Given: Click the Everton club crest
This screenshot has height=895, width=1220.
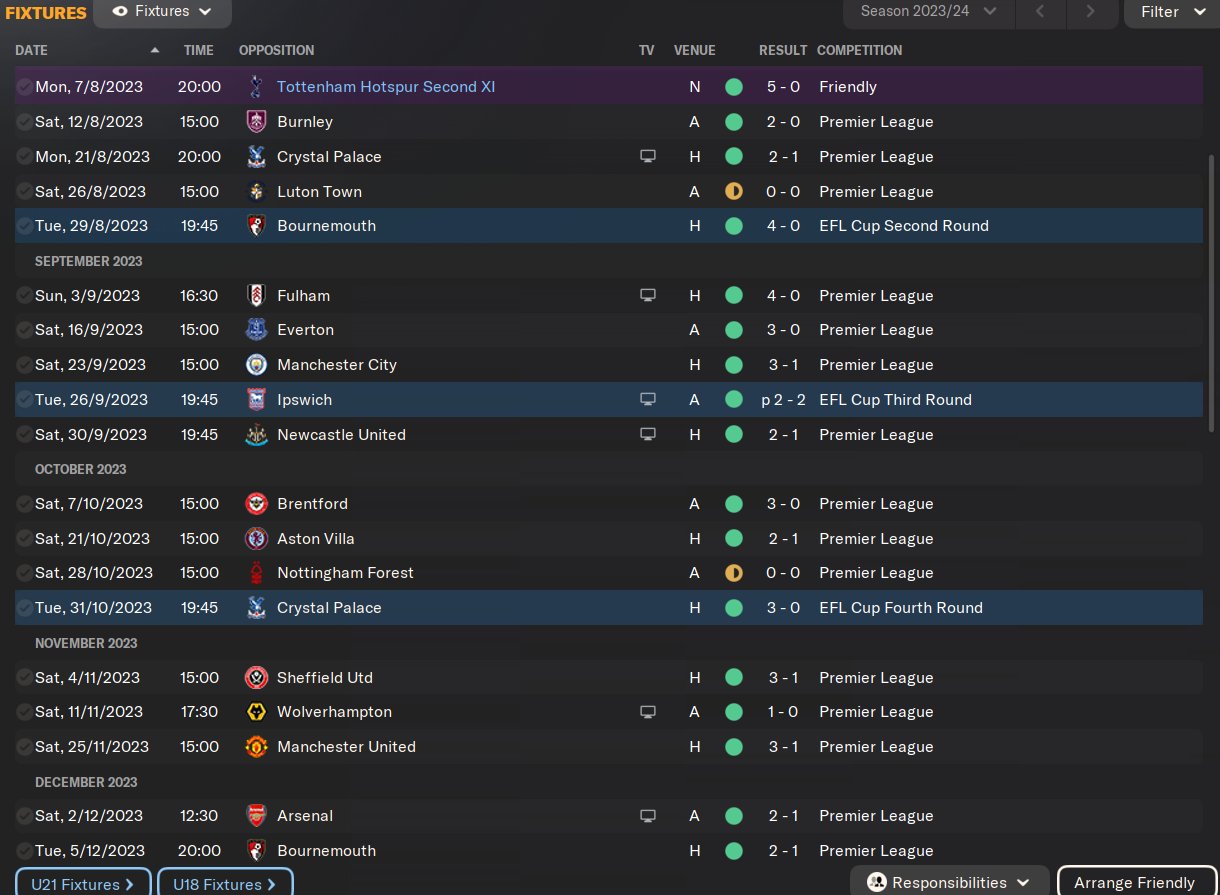Looking at the screenshot, I should (256, 330).
